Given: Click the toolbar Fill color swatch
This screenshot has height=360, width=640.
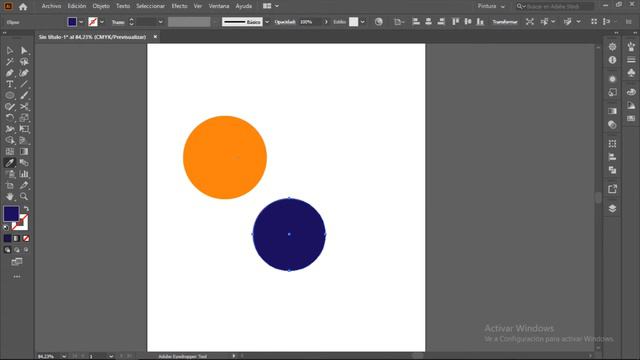Looking at the screenshot, I should 11,214.
